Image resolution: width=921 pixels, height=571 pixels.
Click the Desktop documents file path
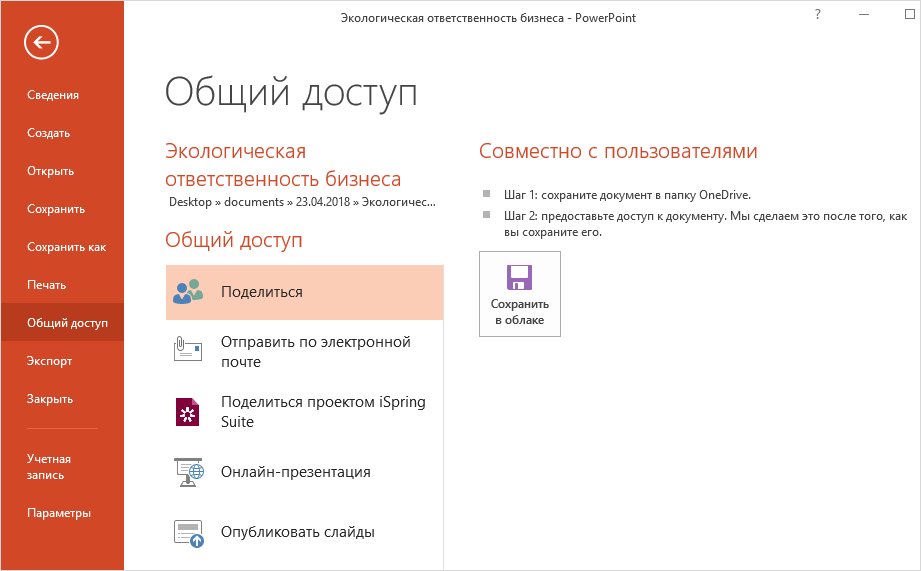click(302, 201)
